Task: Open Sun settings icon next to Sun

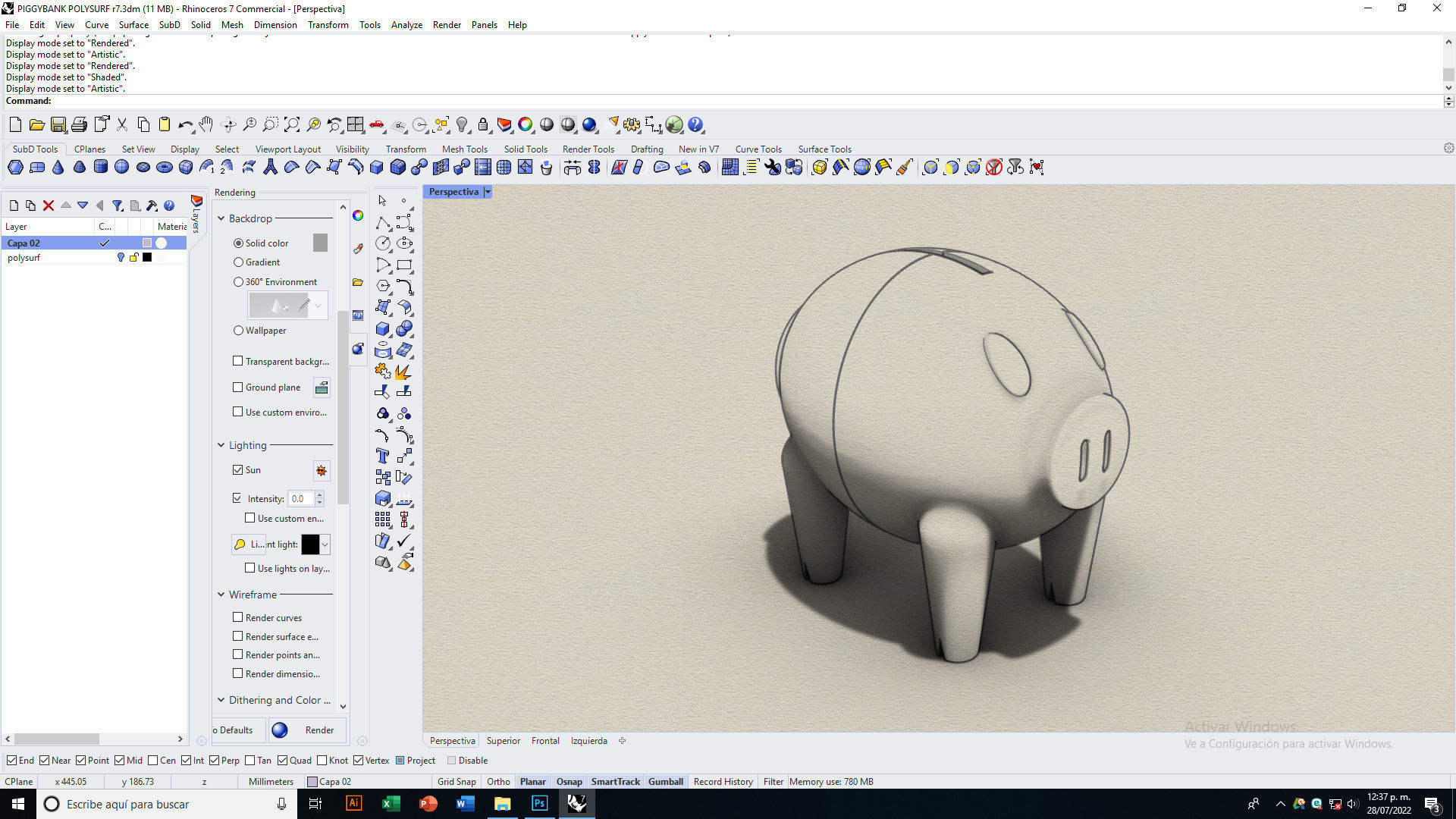Action: pyautogui.click(x=322, y=470)
